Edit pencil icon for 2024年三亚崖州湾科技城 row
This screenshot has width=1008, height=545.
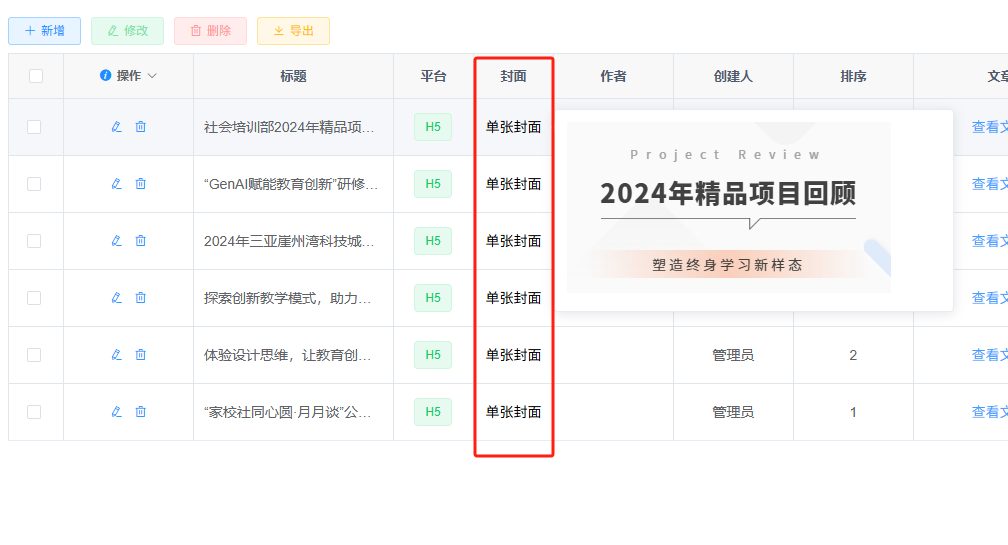coord(116,241)
